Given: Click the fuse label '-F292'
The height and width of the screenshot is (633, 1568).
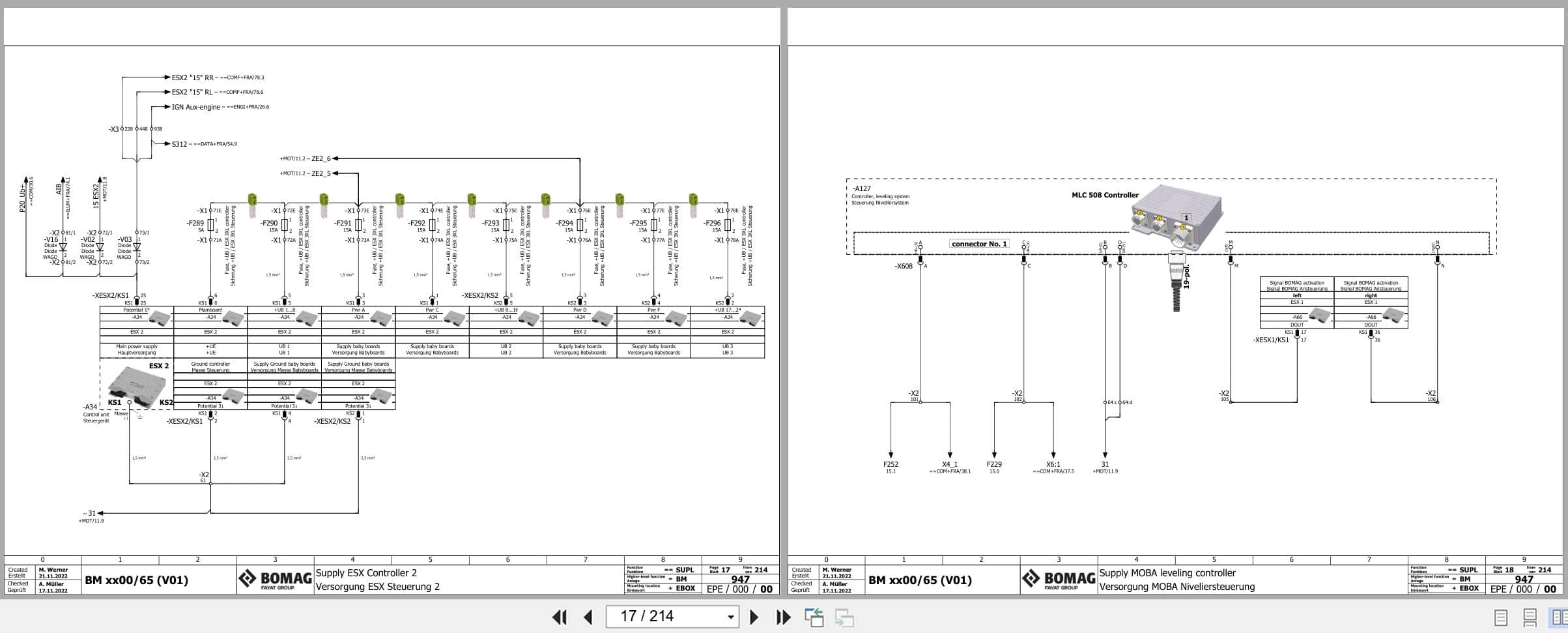Looking at the screenshot, I should coord(417,223).
